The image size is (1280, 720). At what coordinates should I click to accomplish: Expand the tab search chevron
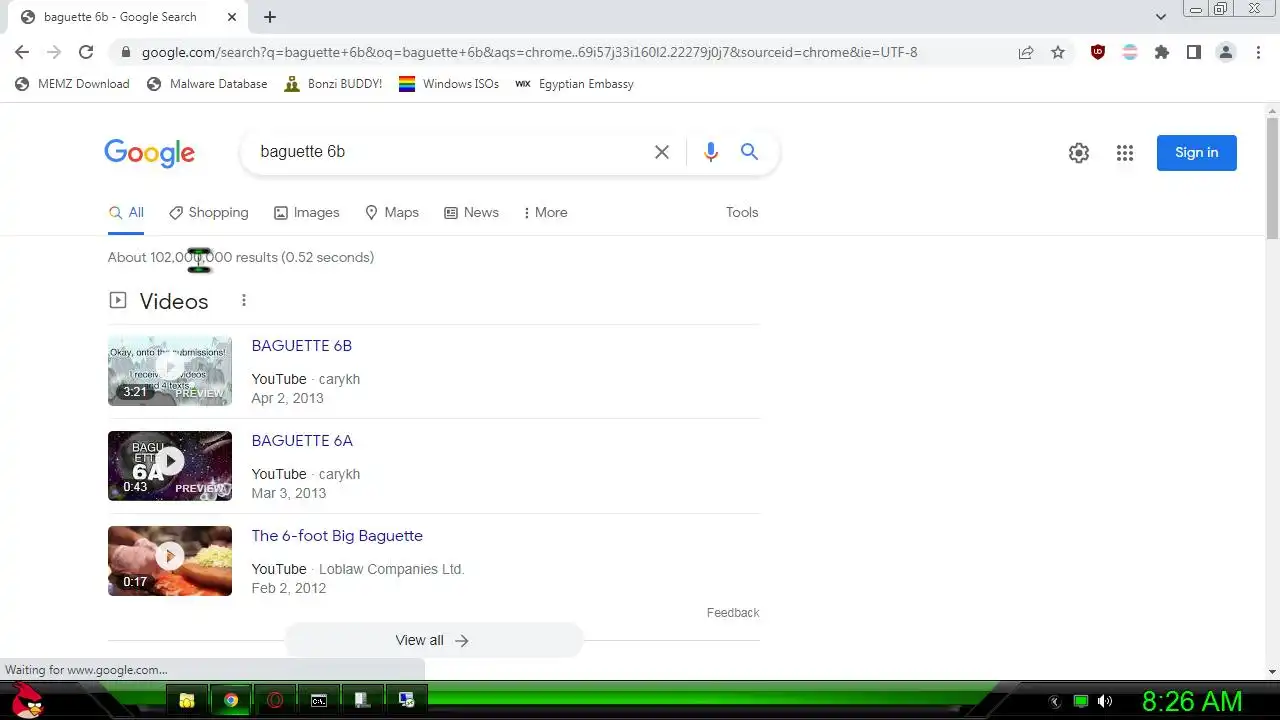[x=1160, y=17]
